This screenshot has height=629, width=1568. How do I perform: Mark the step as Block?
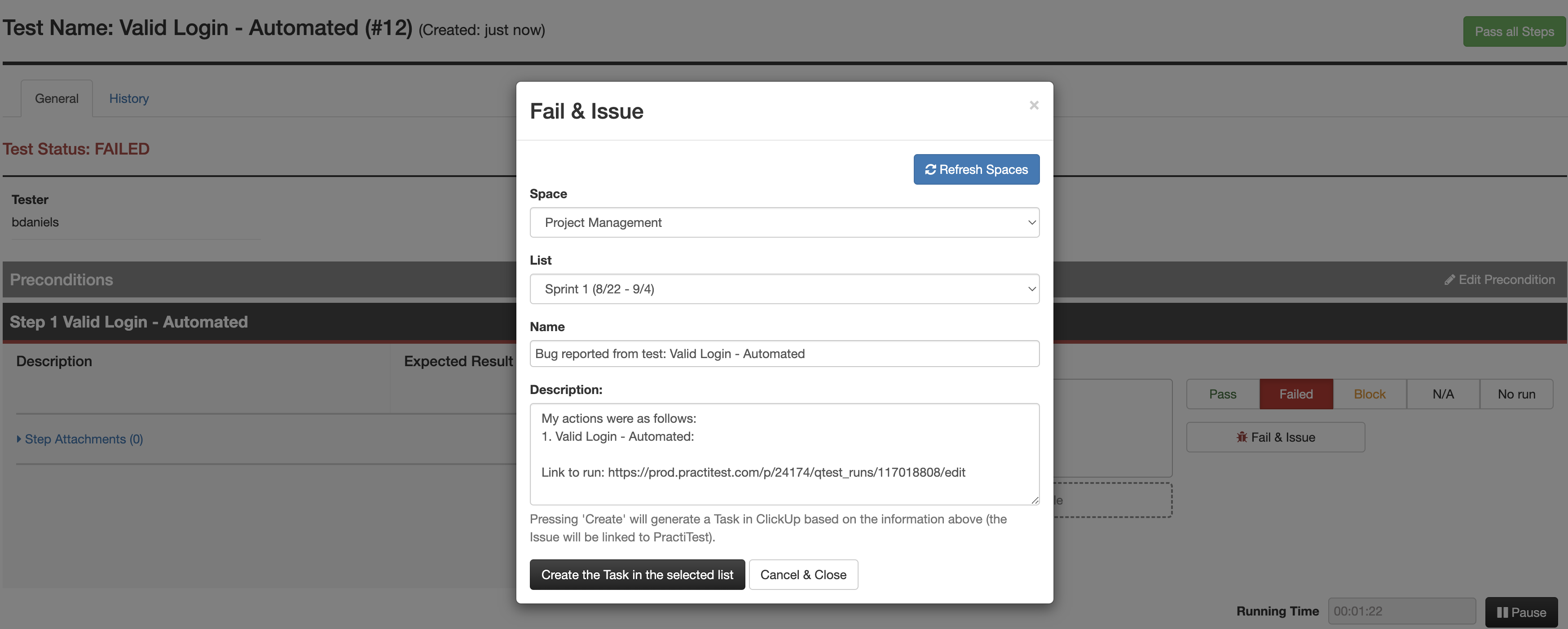(x=1370, y=394)
